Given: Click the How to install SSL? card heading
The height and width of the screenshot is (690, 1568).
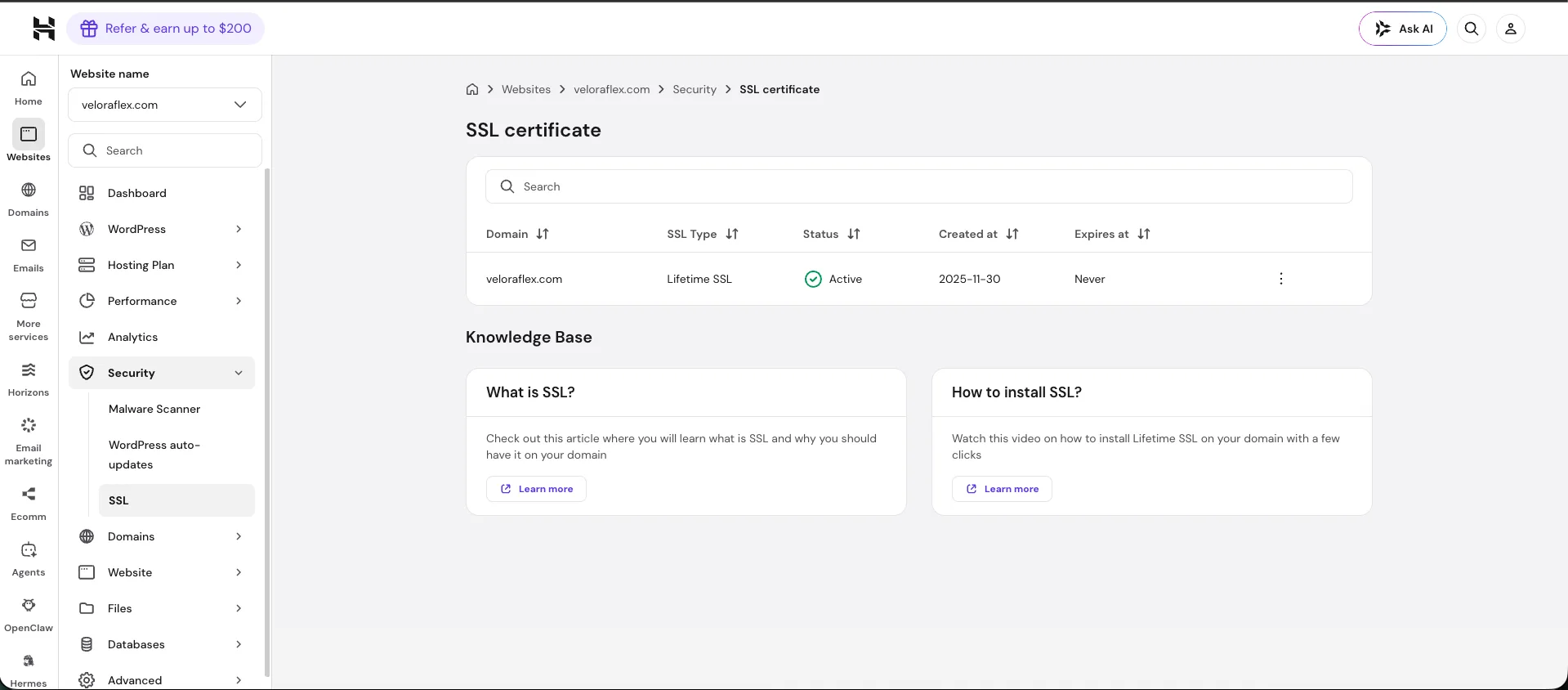Looking at the screenshot, I should (x=1016, y=392).
